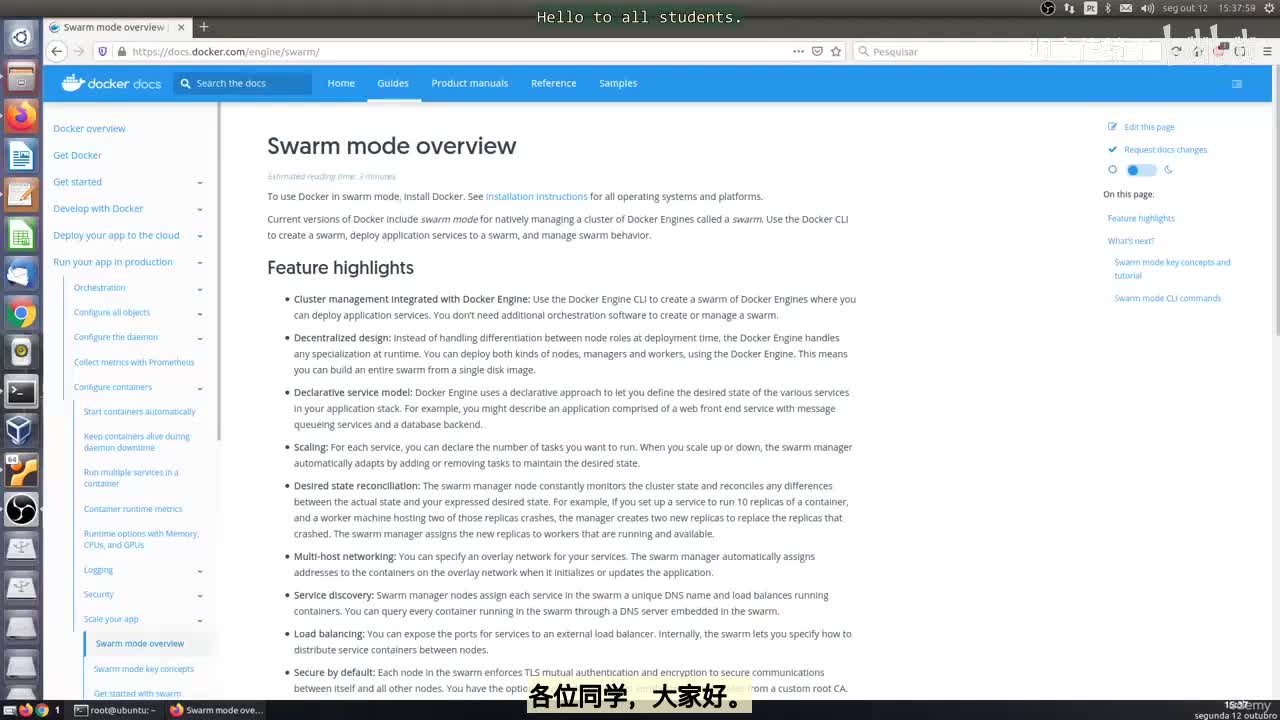Viewport: 1280px width, 720px height.
Task: Expand Deploy your app to the cloud
Action: click(200, 236)
